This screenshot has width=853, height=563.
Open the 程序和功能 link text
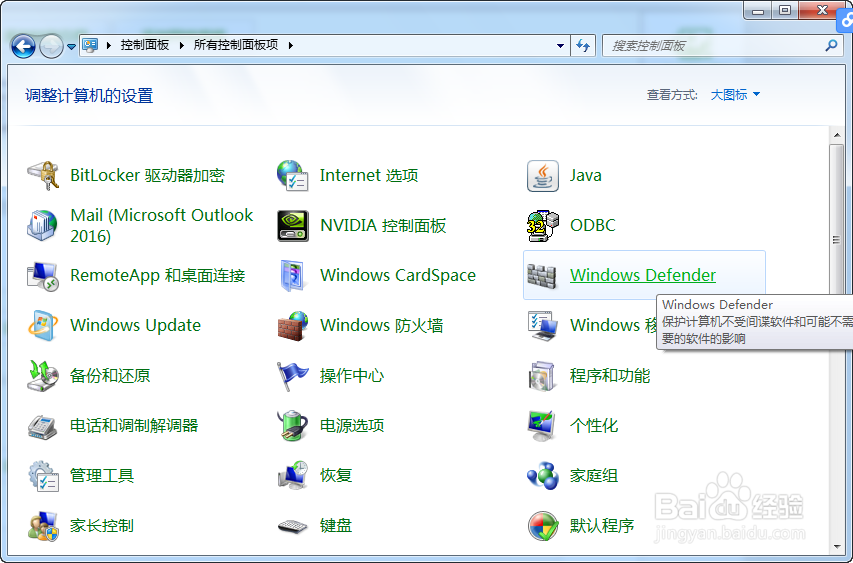coord(610,375)
